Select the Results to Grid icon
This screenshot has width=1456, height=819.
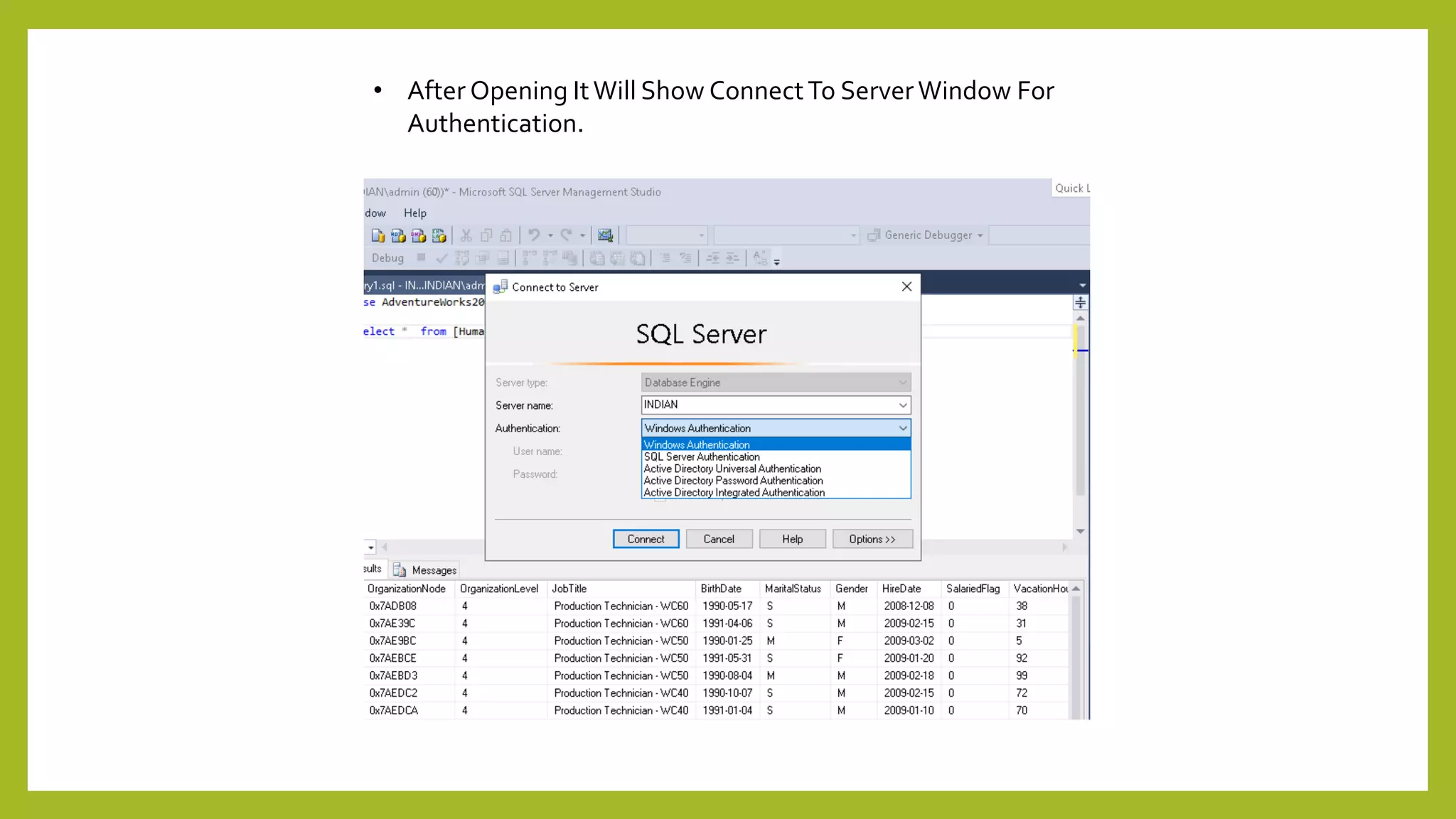pos(617,258)
